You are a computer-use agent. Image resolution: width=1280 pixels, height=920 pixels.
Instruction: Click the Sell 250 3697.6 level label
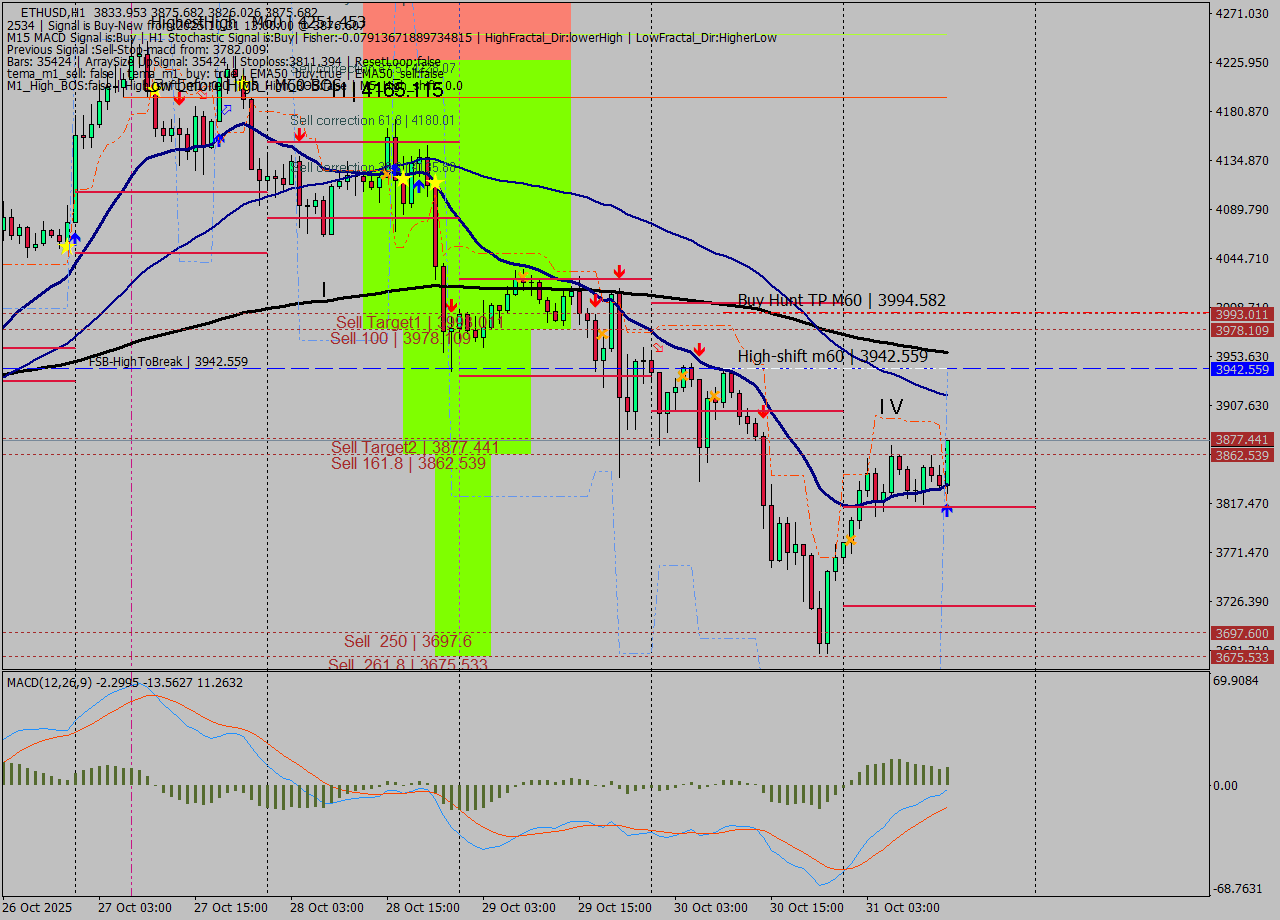(x=407, y=641)
